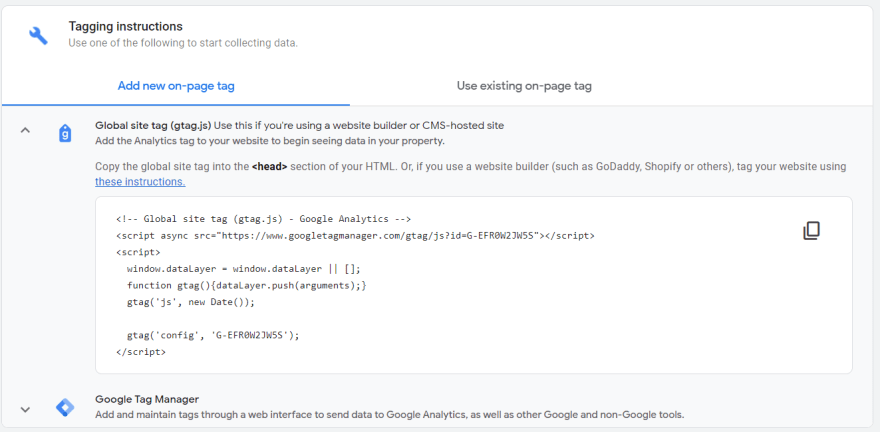Switch to Use existing on-page tag tab
This screenshot has width=880, height=432.
pyautogui.click(x=524, y=86)
